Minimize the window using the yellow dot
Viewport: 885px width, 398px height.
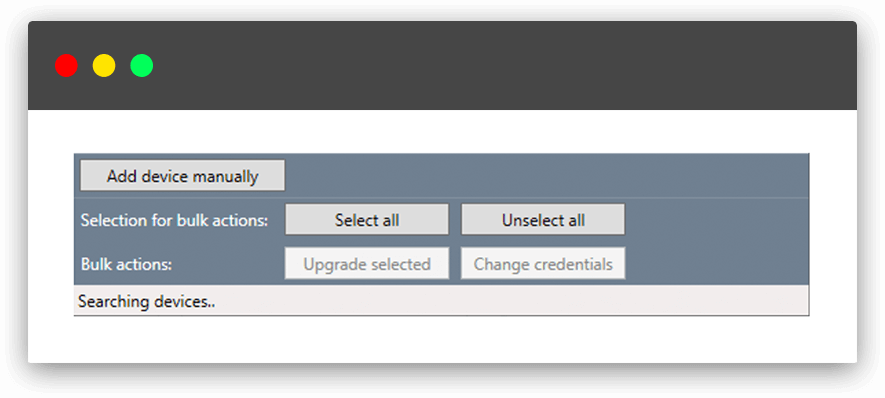(x=104, y=65)
